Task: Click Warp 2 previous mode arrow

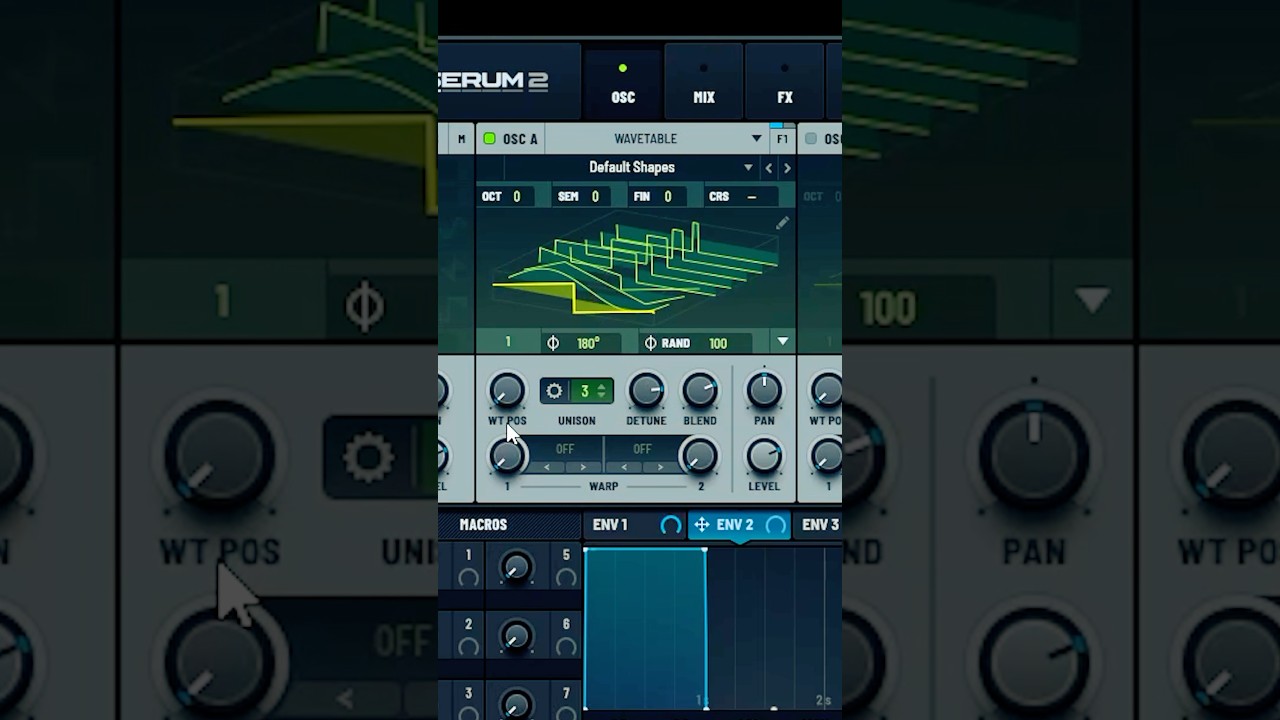Action: [625, 467]
